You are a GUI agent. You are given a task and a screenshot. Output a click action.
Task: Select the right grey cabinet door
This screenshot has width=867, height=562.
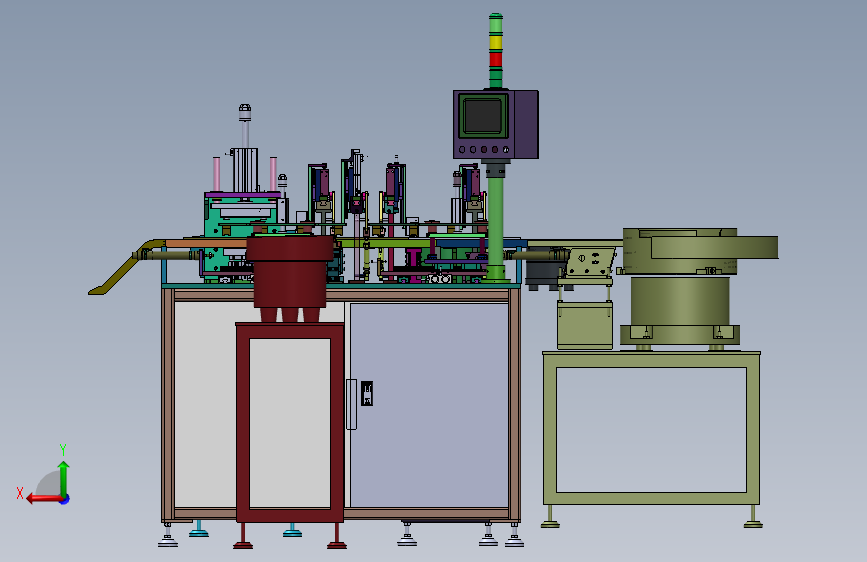pos(429,405)
